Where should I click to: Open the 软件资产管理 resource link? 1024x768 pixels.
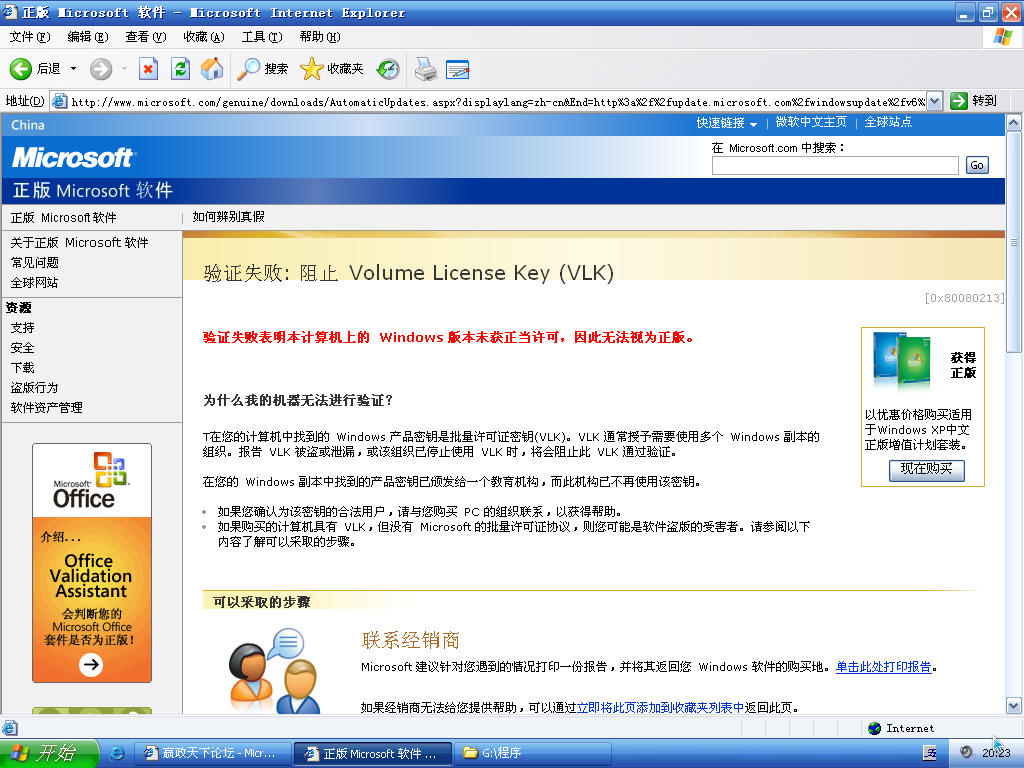click(46, 408)
